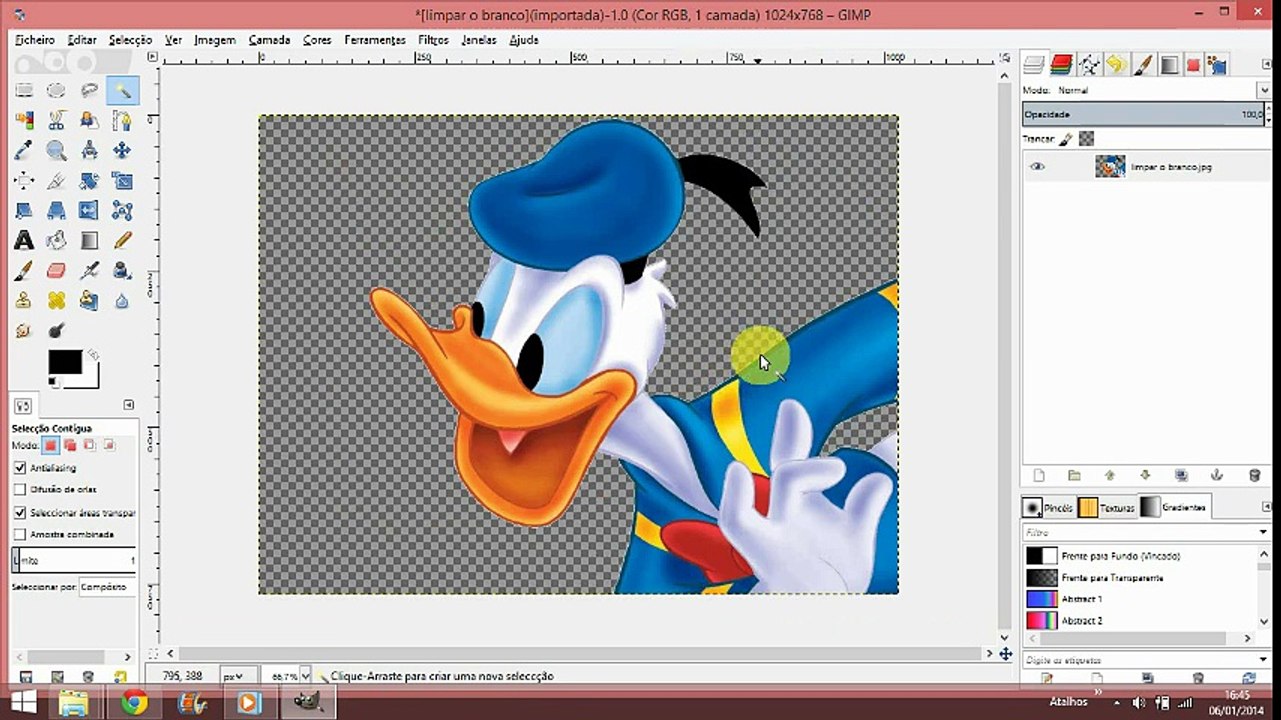Open the Filtros menu
This screenshot has height=720, width=1281.
point(433,40)
